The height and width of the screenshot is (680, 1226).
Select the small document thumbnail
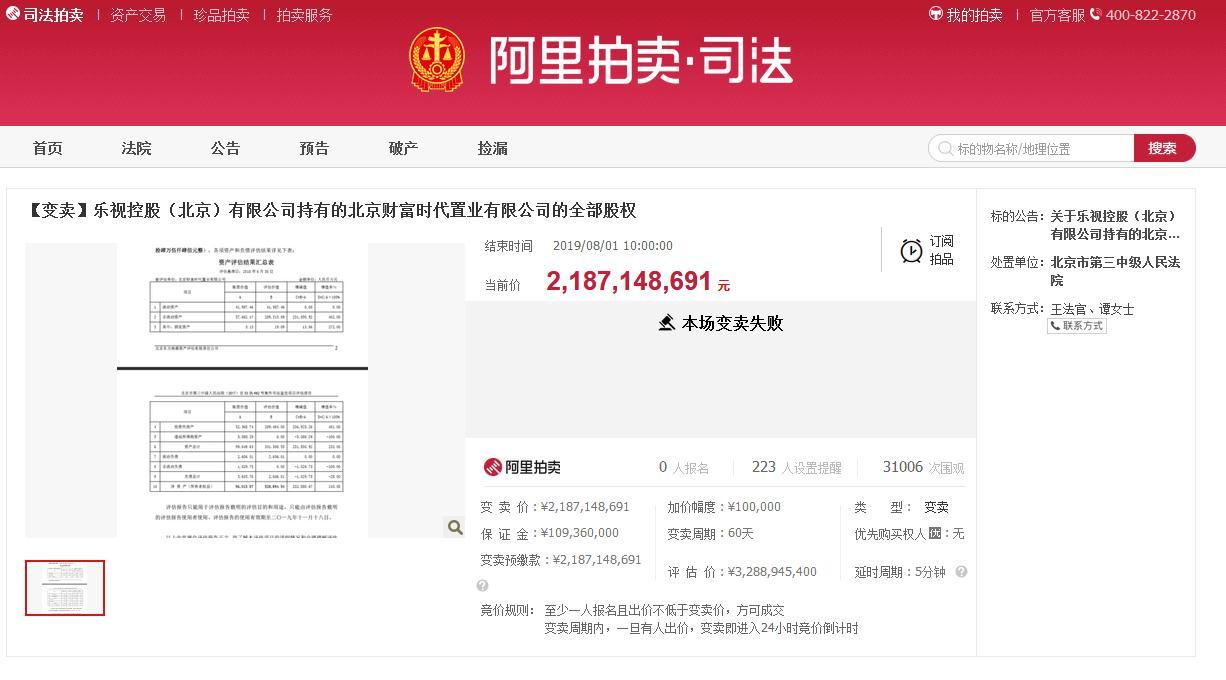pos(65,588)
